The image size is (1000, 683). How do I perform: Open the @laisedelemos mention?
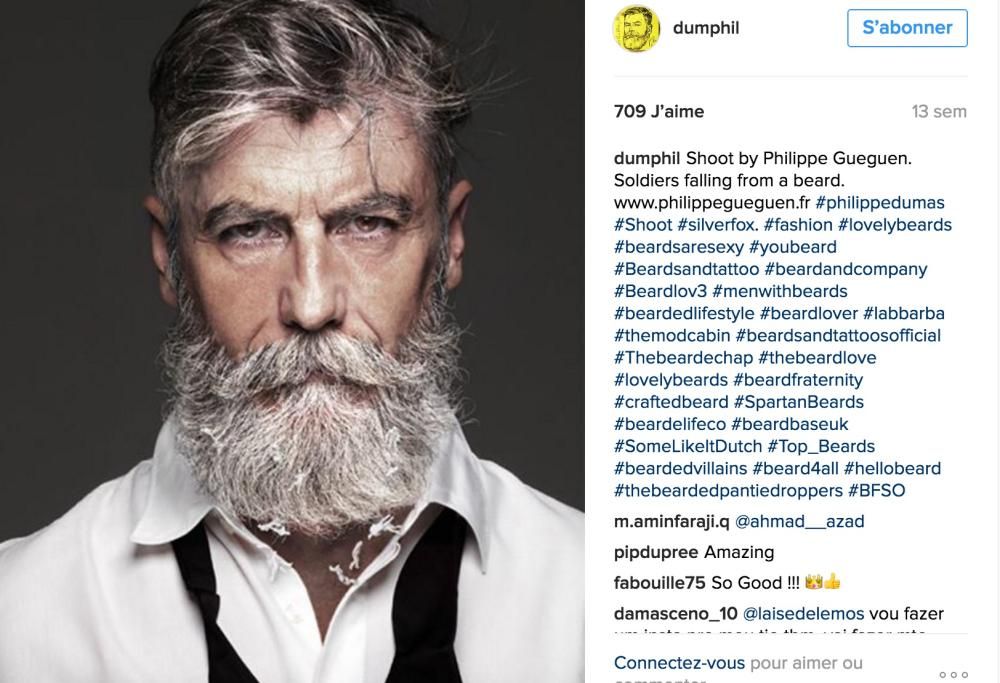803,613
